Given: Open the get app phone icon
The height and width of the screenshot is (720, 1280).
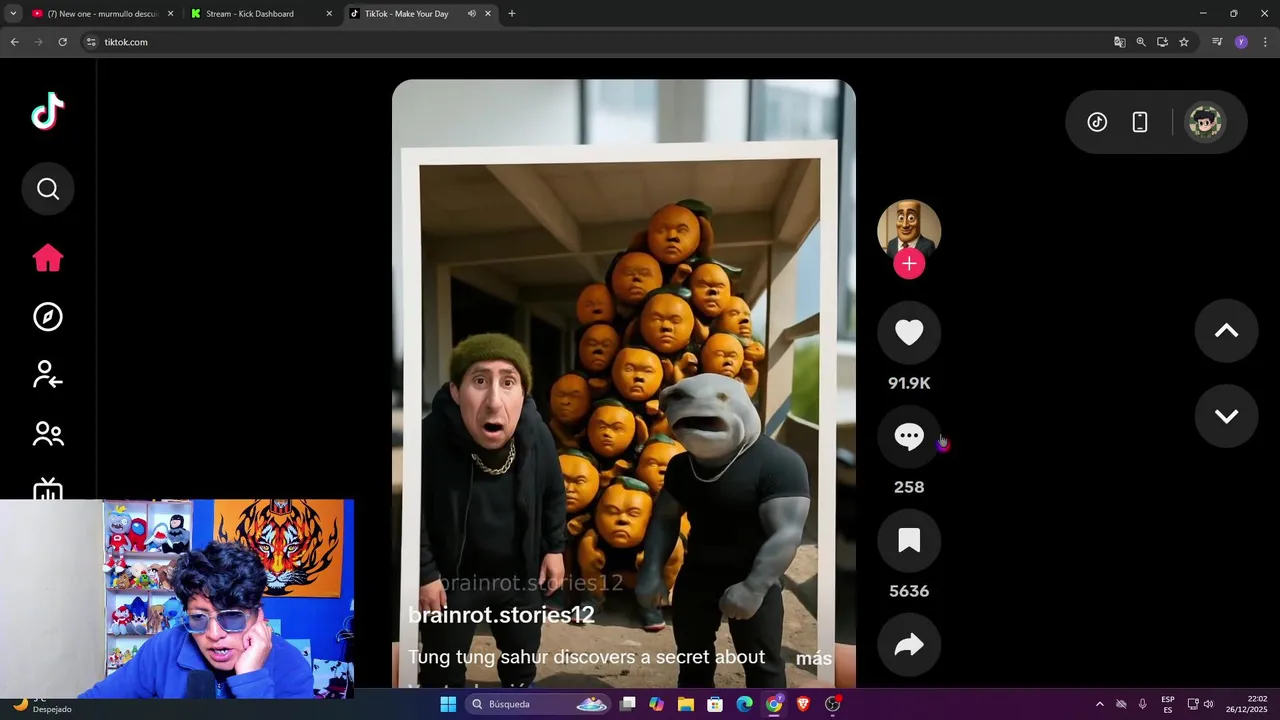Looking at the screenshot, I should point(1139,122).
